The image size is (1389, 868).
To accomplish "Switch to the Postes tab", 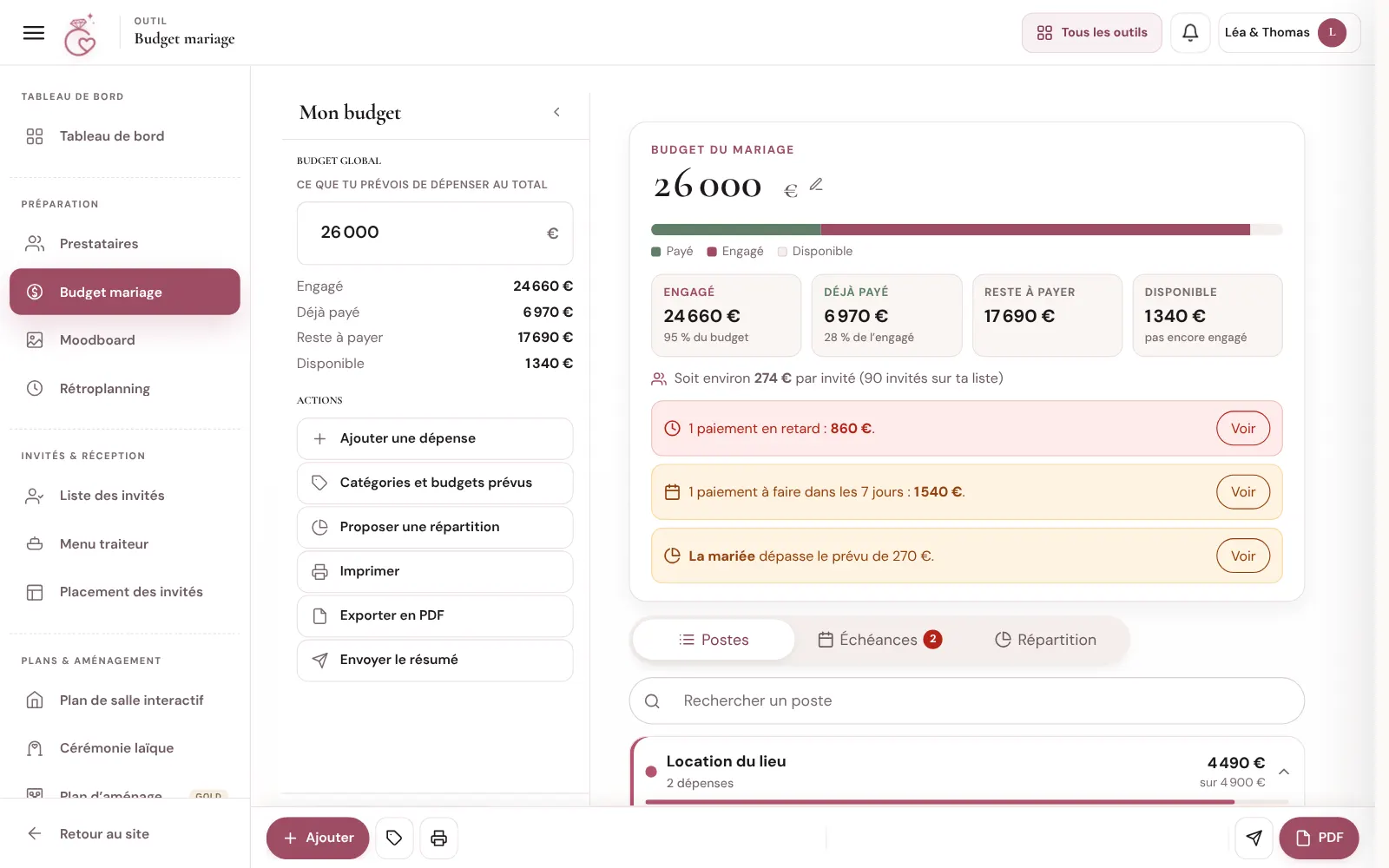I will pos(714,640).
